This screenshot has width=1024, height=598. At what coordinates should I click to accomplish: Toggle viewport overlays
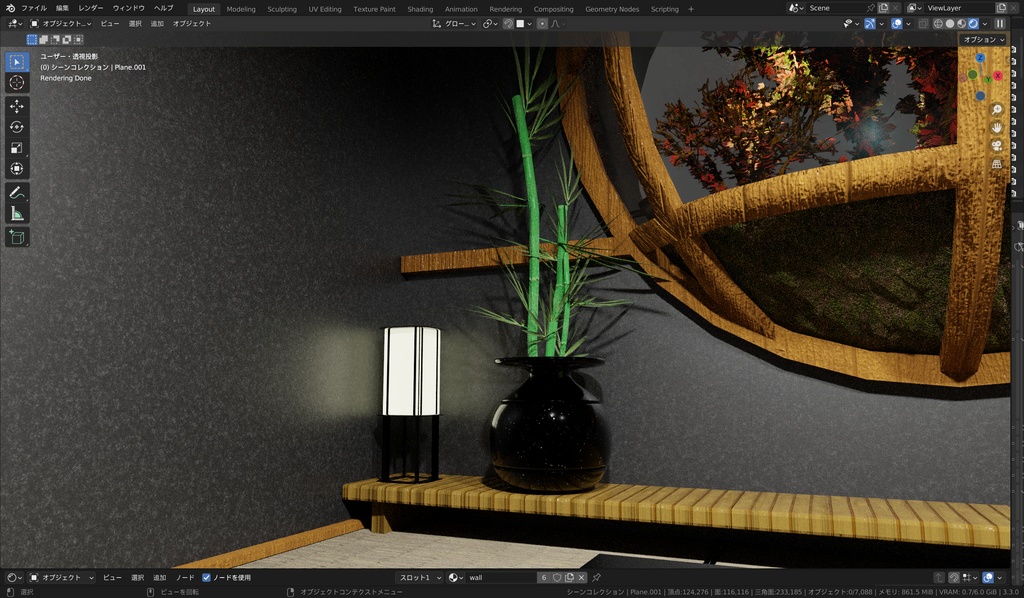[897, 24]
